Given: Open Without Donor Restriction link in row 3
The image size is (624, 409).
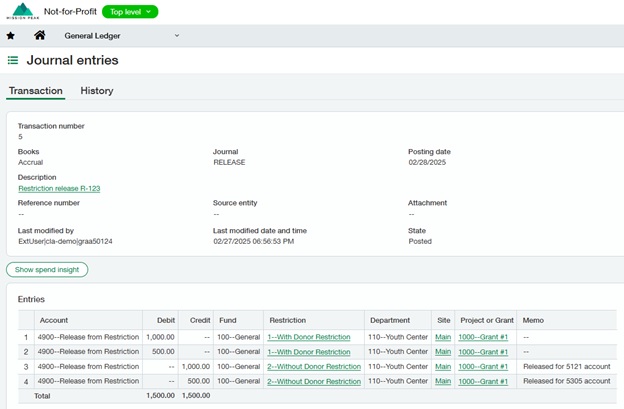Looking at the screenshot, I should (x=314, y=367).
